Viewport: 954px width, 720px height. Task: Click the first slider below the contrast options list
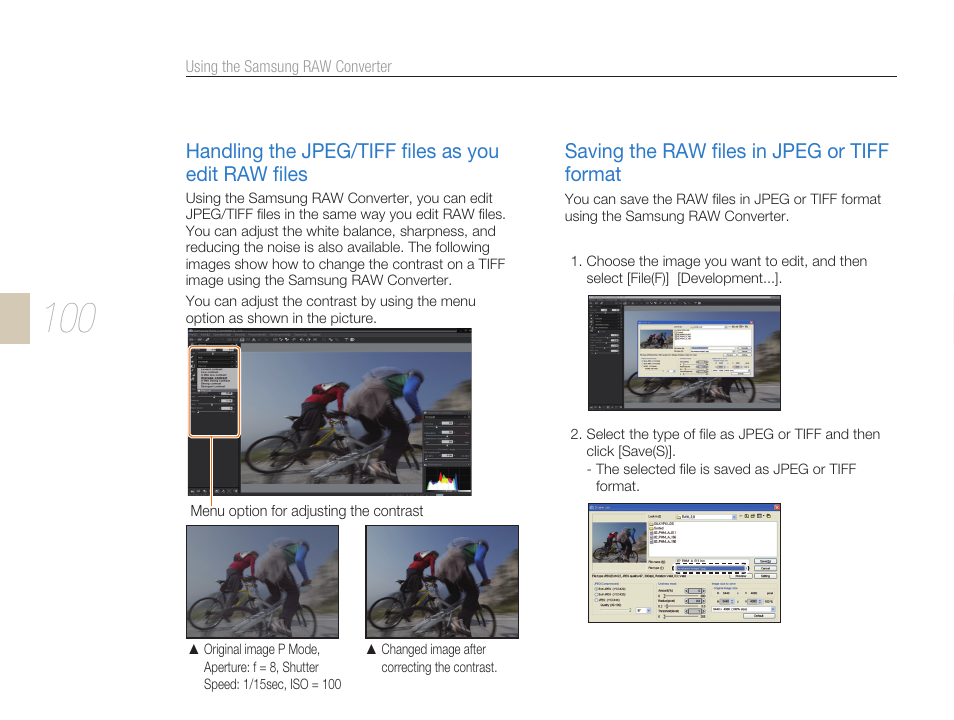214,397
